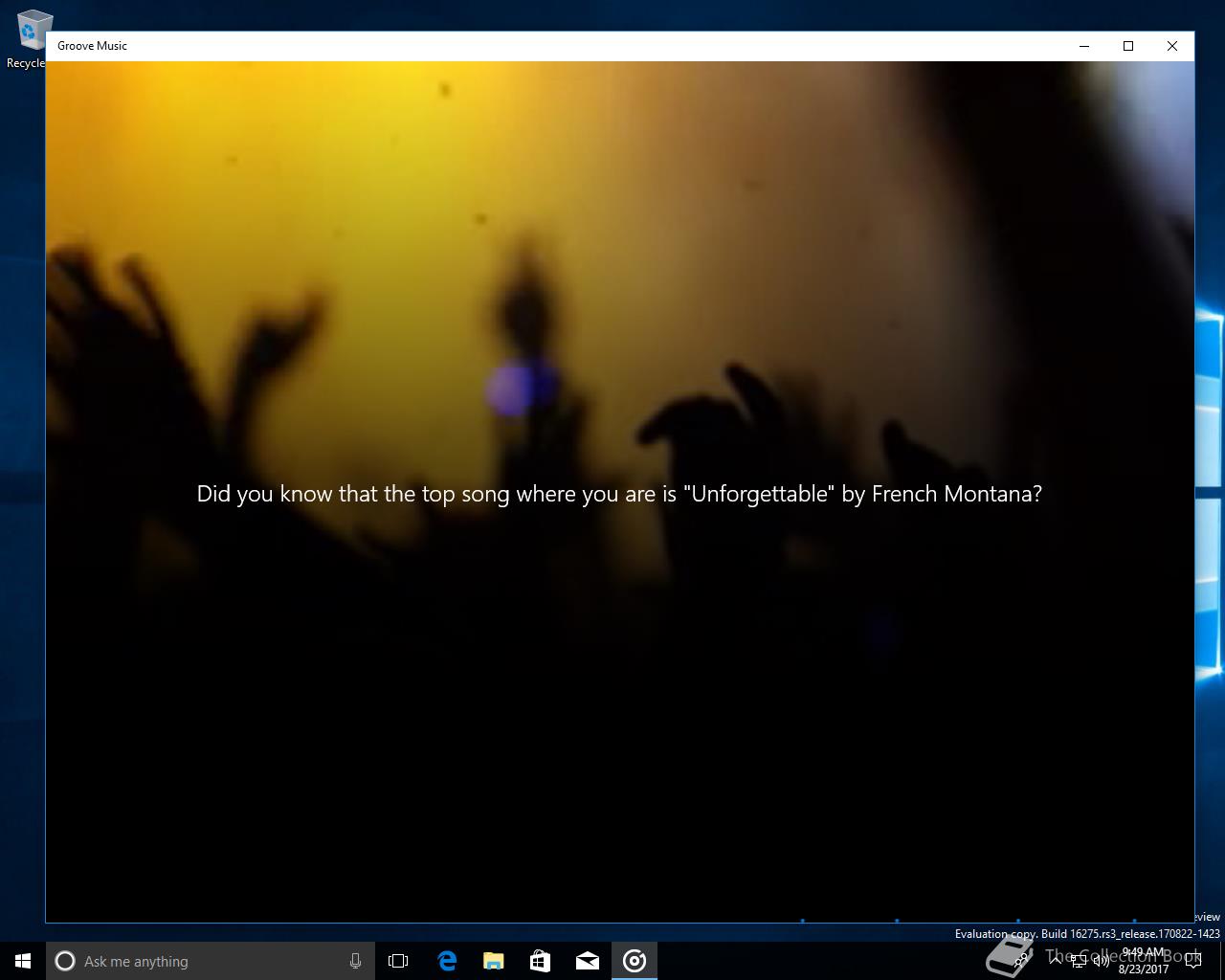The height and width of the screenshot is (980, 1225).
Task: Maximize the Groove Music window
Action: point(1128,46)
